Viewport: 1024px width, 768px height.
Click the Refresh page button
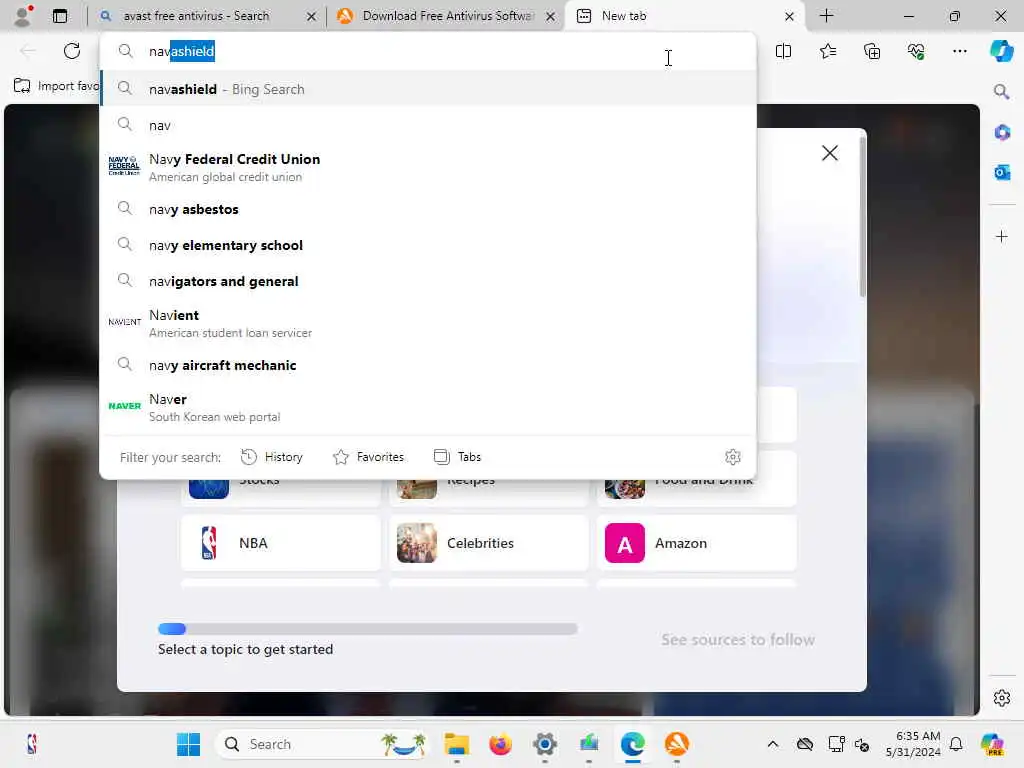click(x=72, y=51)
